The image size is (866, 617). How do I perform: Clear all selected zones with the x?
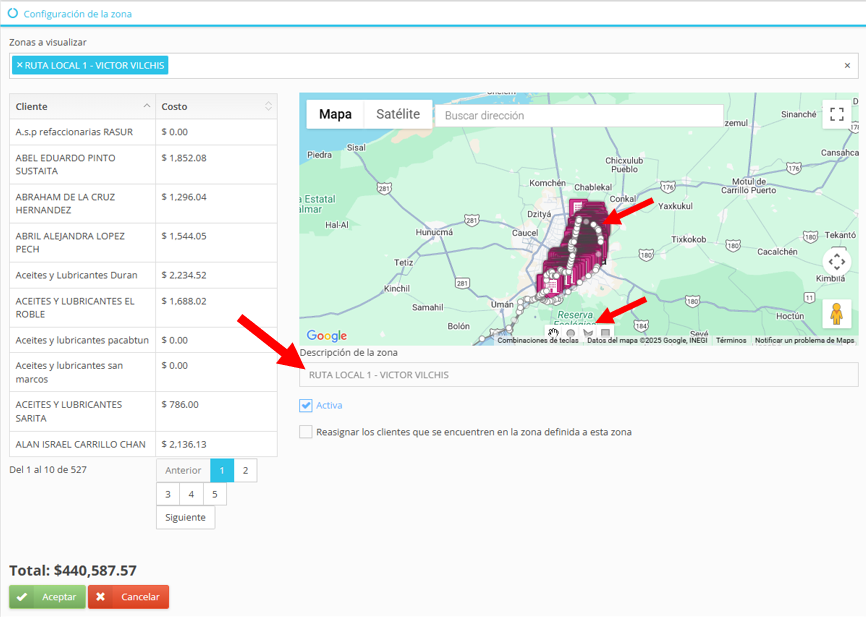(847, 66)
